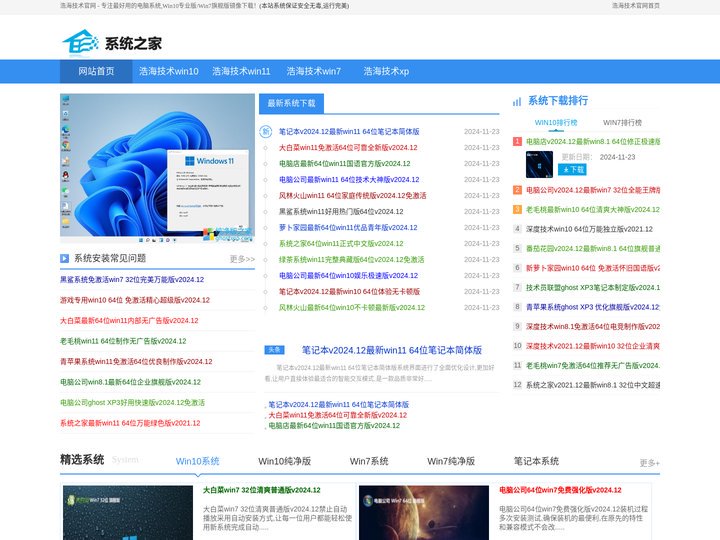
Task: Open 风林火山win11 64位家庭传统版 link
Action: [352, 196]
